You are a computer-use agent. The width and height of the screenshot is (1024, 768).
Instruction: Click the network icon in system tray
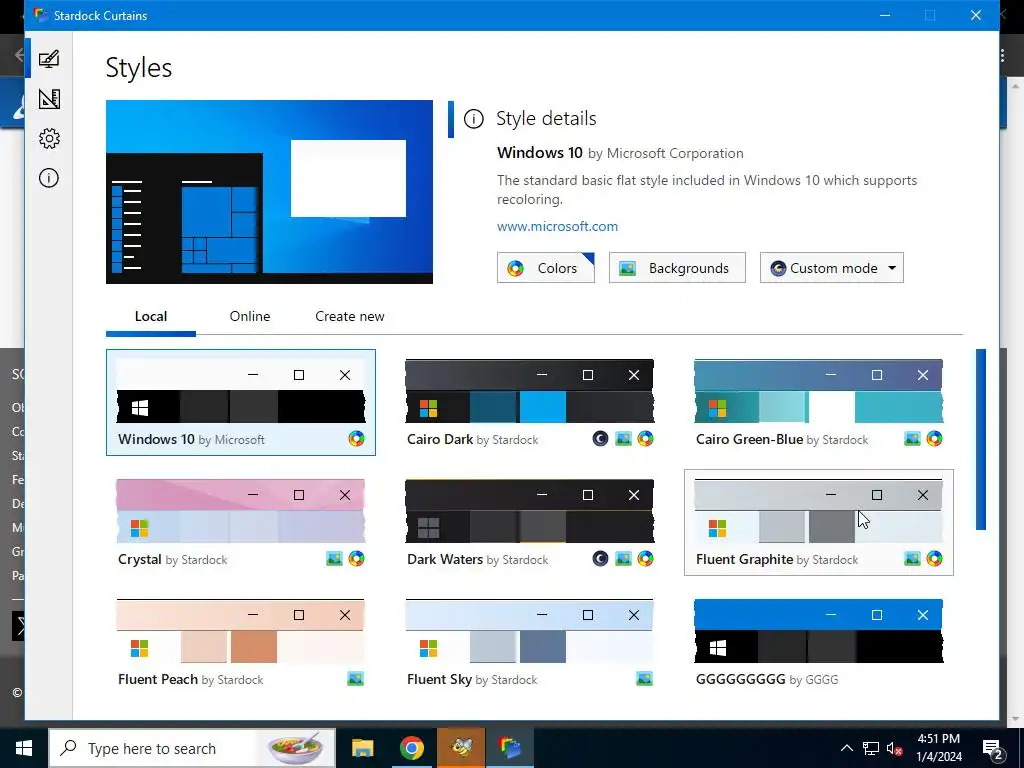pos(871,748)
